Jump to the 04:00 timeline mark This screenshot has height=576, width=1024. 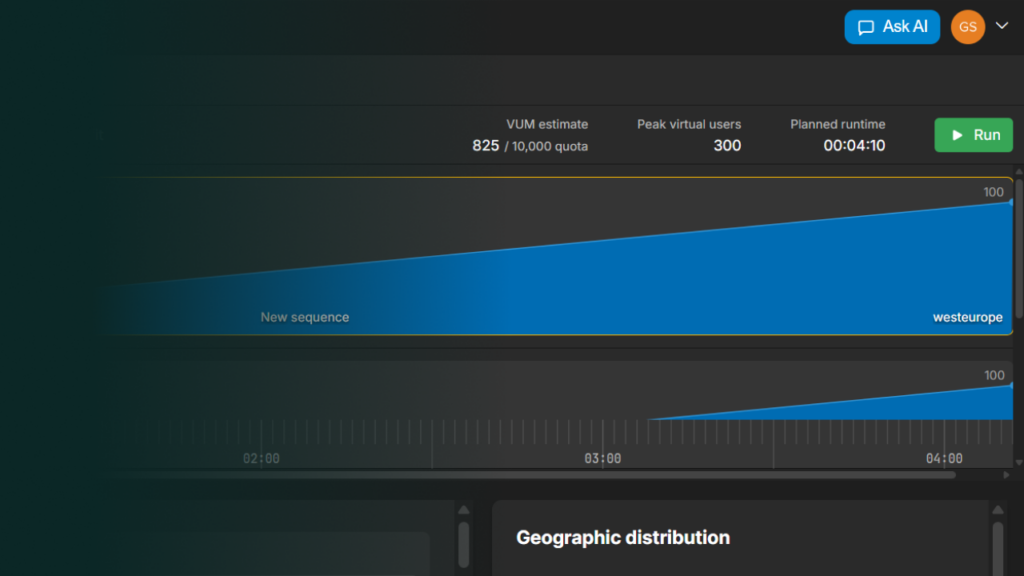click(943, 458)
